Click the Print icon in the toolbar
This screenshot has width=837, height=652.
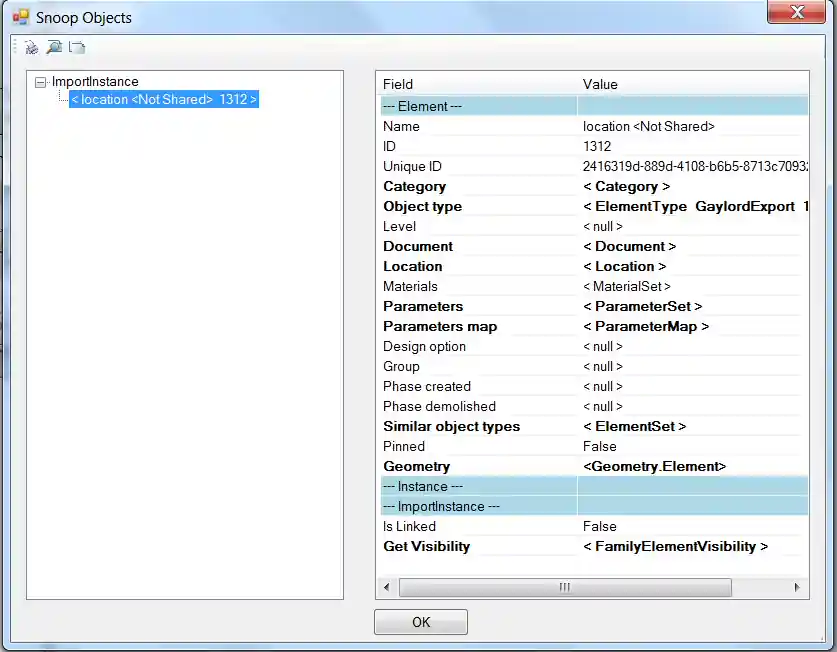[x=29, y=46]
